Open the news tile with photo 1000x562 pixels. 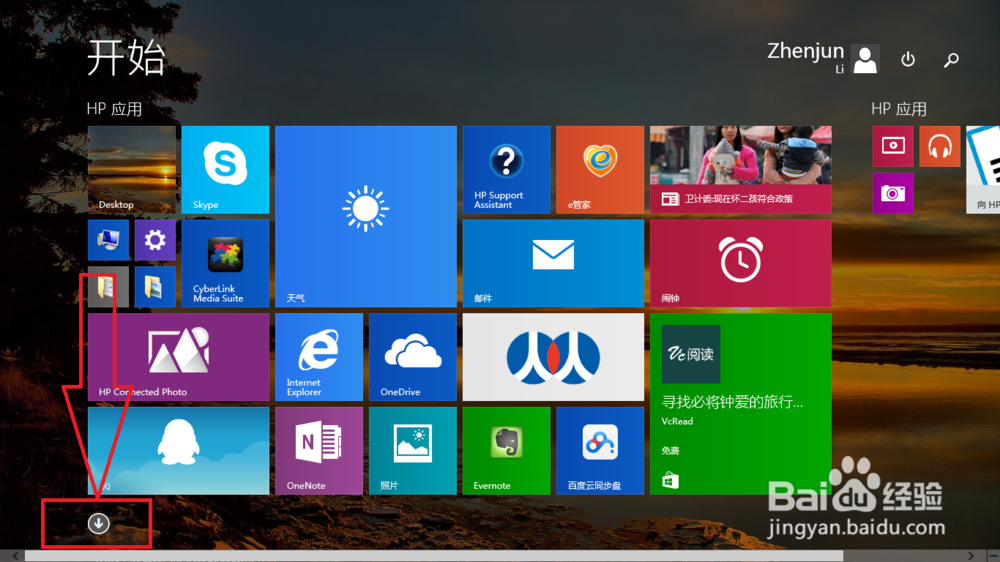740,170
